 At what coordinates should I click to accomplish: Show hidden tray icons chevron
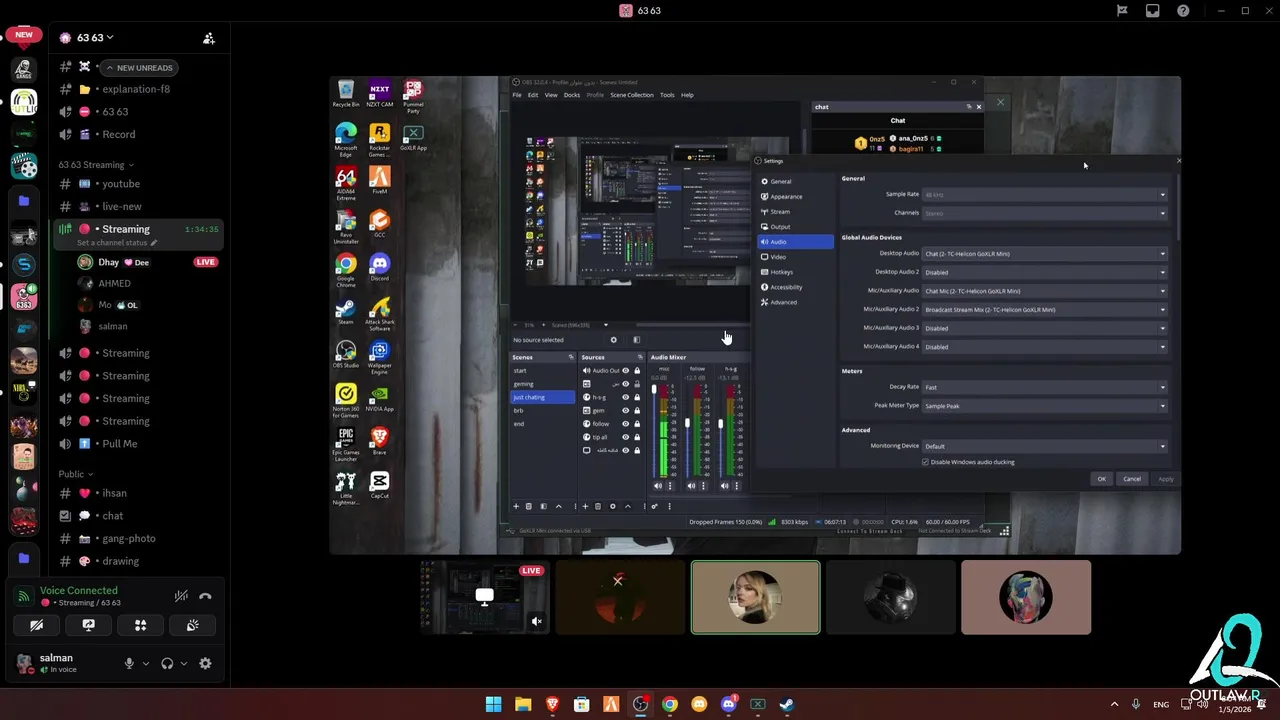coord(1114,704)
